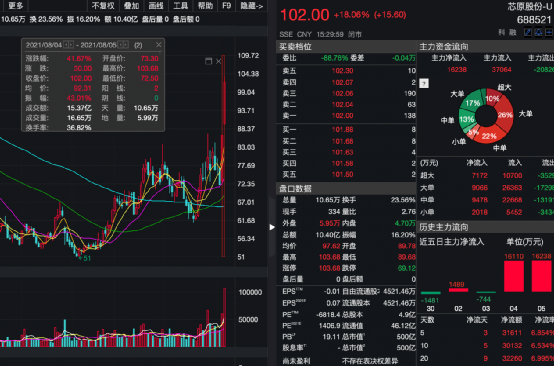554x366 pixels.
Task: Click the 卖三 price 102.06 row
Action: pyautogui.click(x=346, y=94)
